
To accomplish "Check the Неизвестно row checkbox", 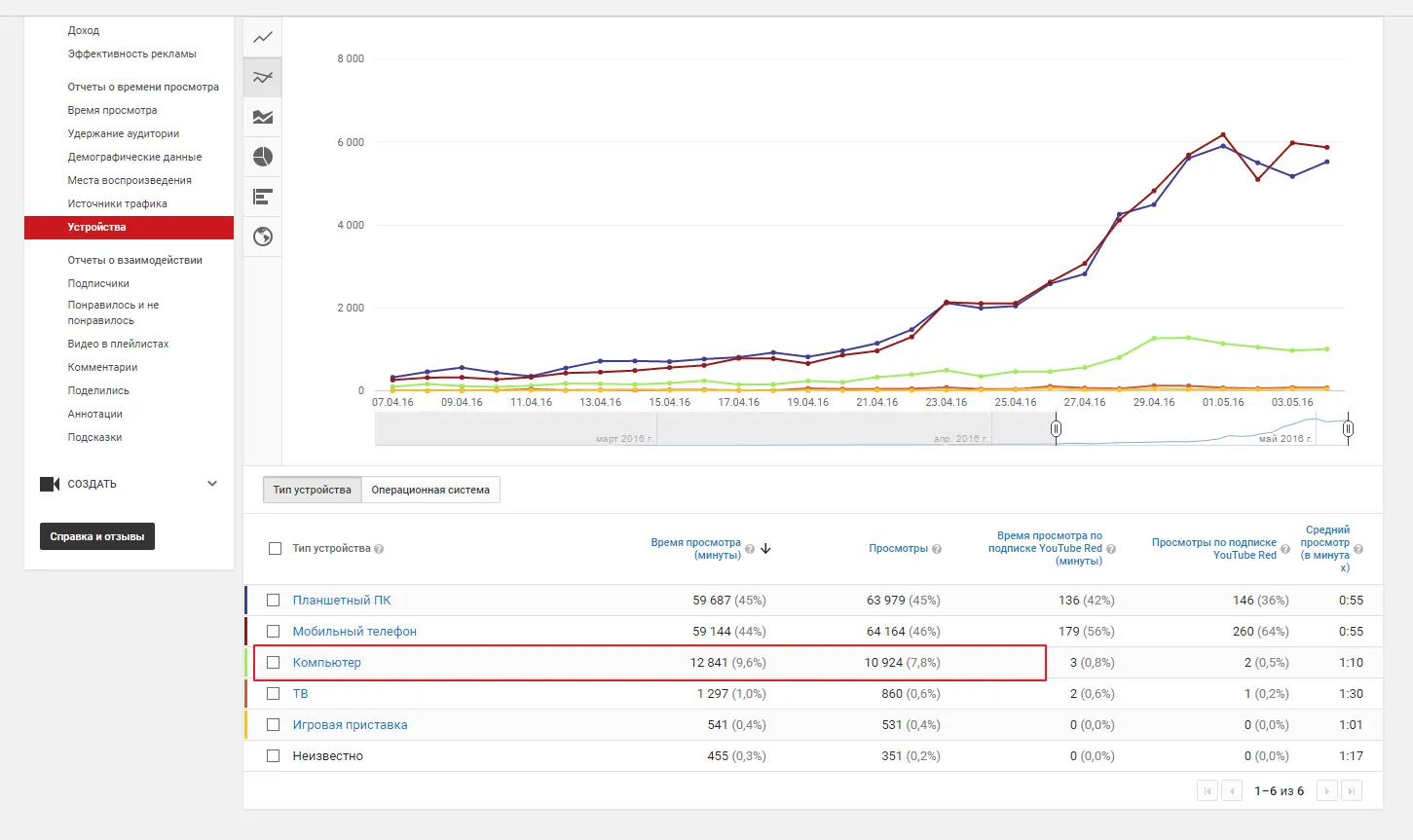I will coord(274,756).
